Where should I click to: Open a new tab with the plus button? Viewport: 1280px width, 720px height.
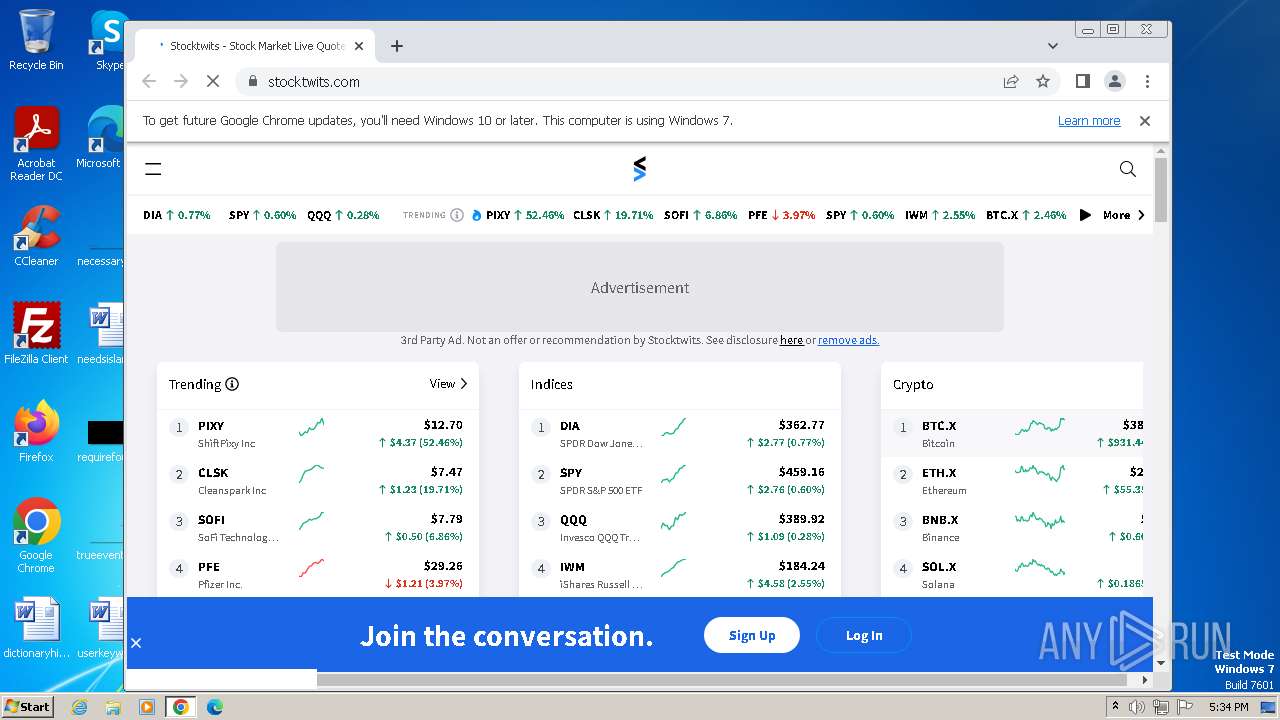pos(397,46)
